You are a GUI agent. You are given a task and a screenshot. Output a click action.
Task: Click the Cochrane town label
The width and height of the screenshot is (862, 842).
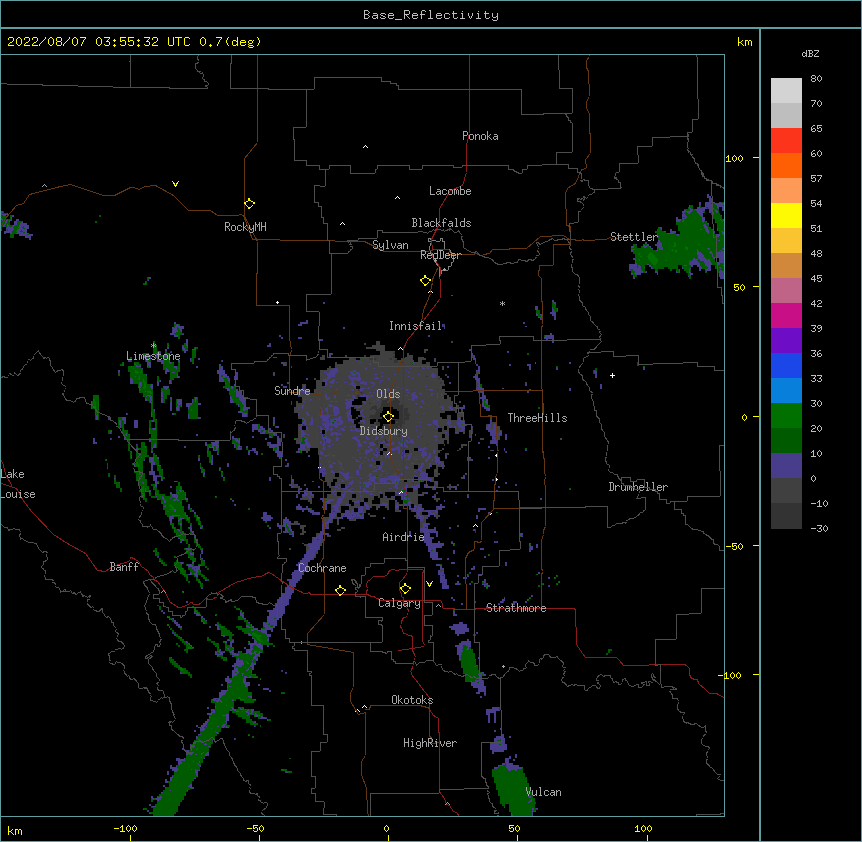[322, 568]
